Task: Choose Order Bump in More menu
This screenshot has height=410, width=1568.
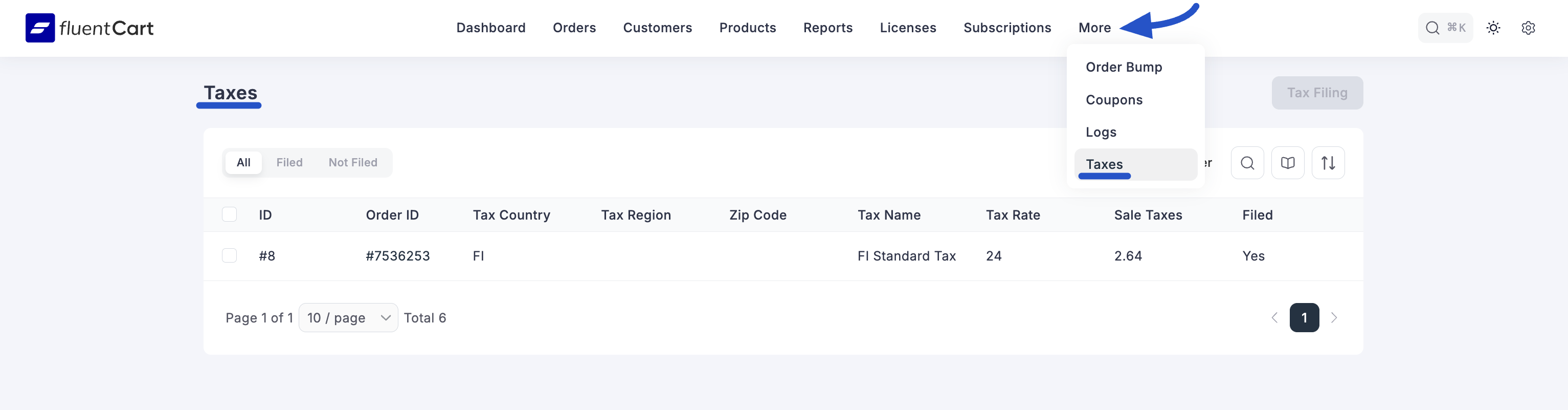Action: pos(1124,67)
